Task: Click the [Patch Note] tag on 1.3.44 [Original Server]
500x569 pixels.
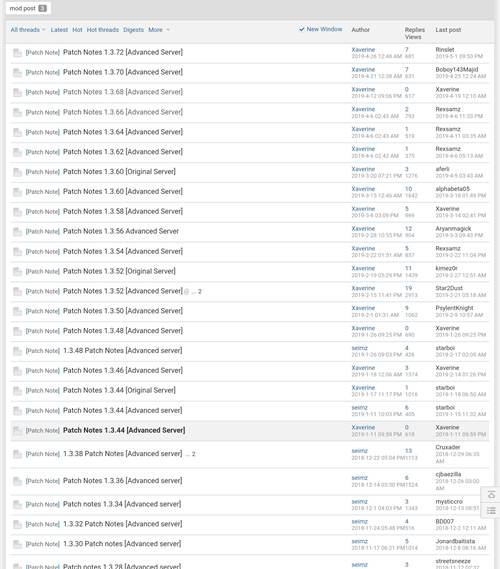Action: click(42, 391)
